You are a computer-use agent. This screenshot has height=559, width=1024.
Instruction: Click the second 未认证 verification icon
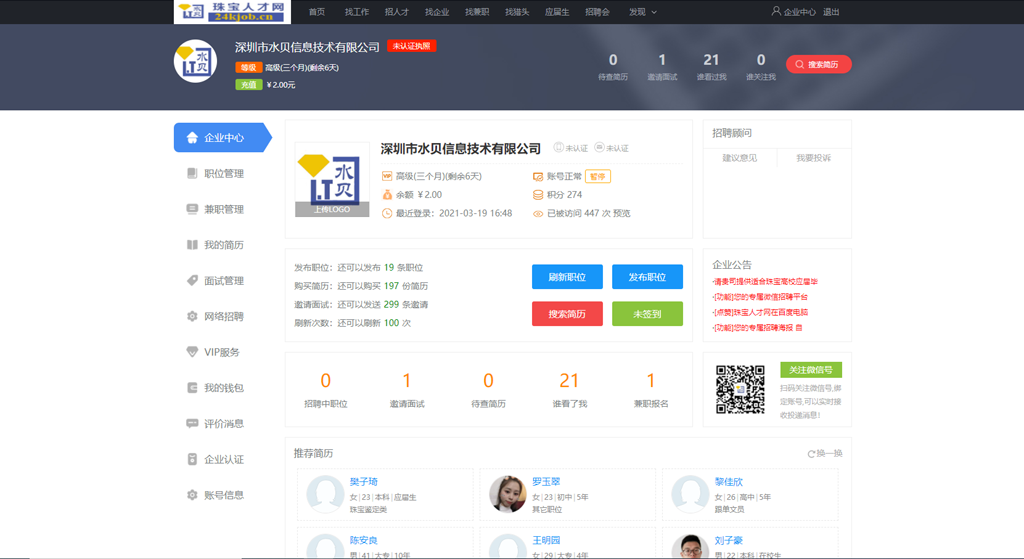[x=599, y=148]
